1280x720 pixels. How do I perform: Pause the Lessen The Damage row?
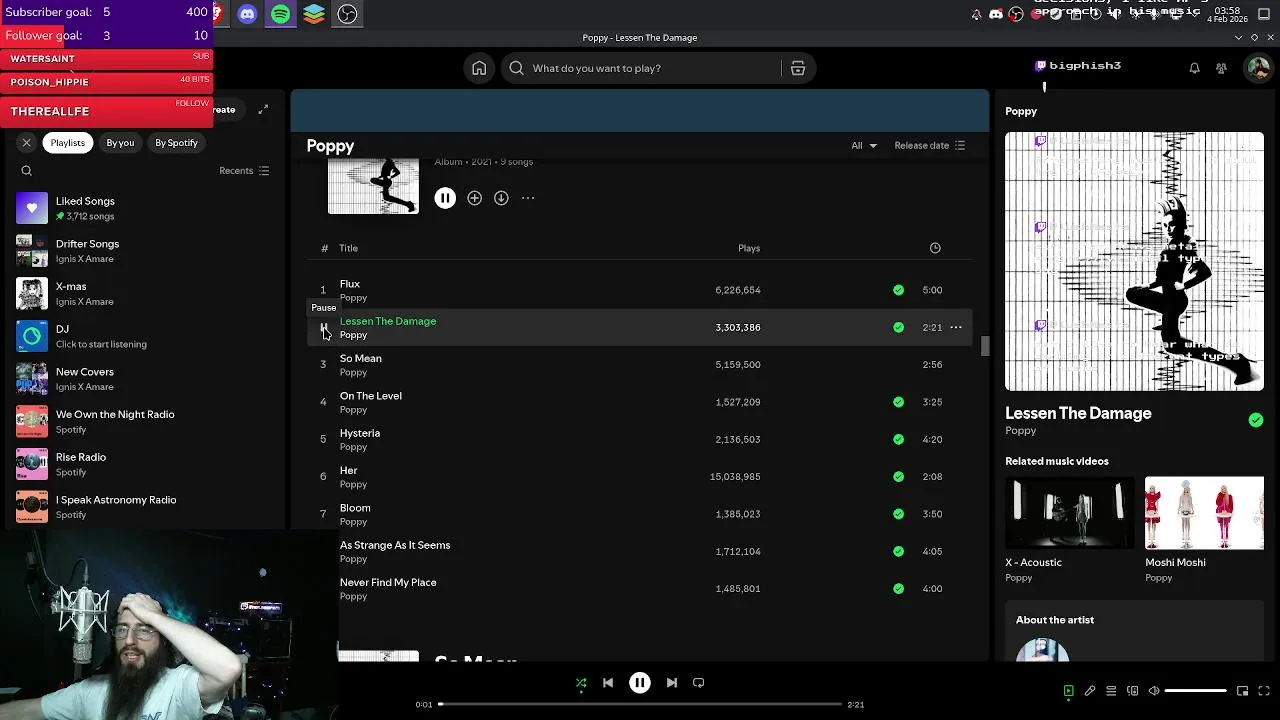pos(323,327)
